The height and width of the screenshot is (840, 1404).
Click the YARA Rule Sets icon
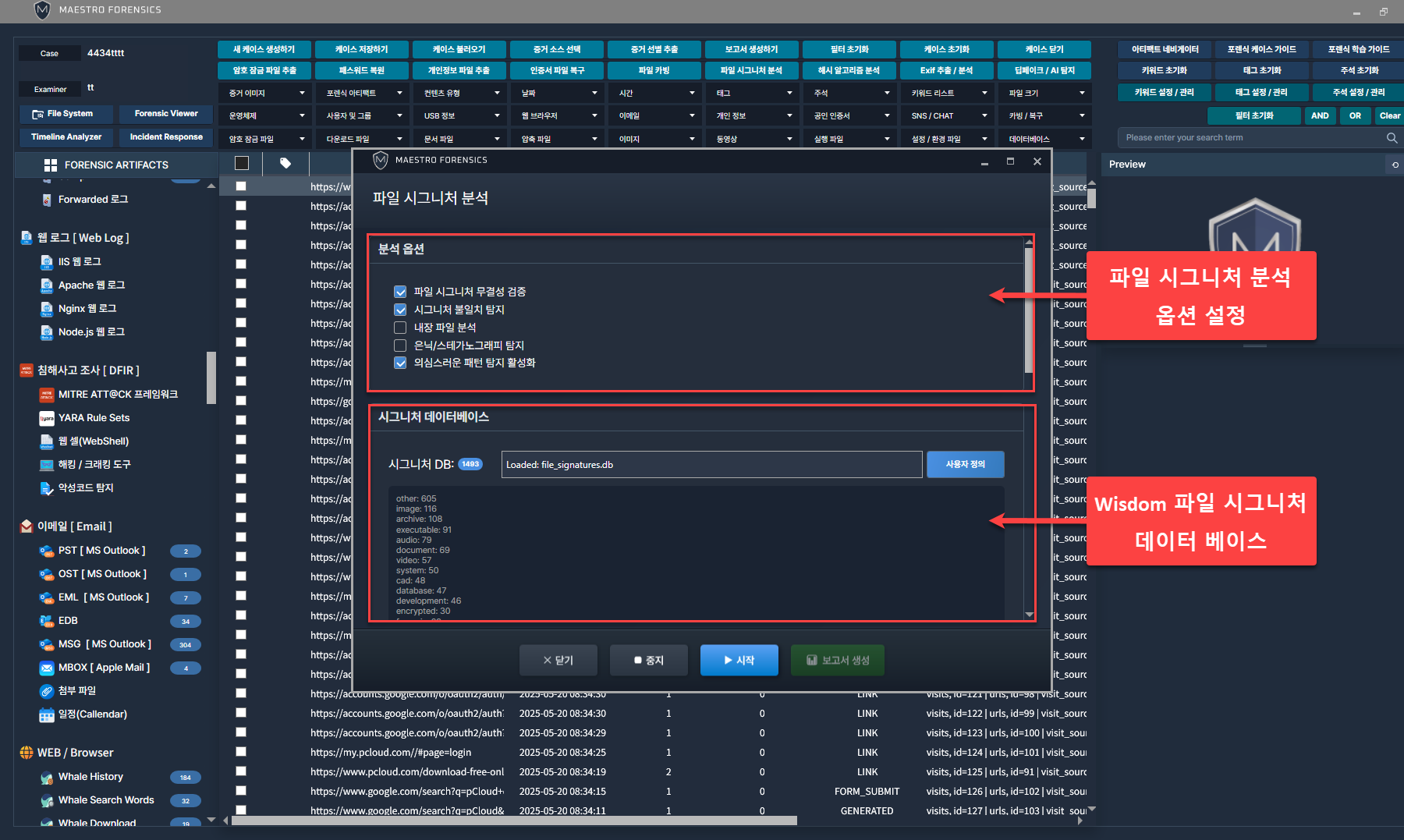tap(47, 418)
